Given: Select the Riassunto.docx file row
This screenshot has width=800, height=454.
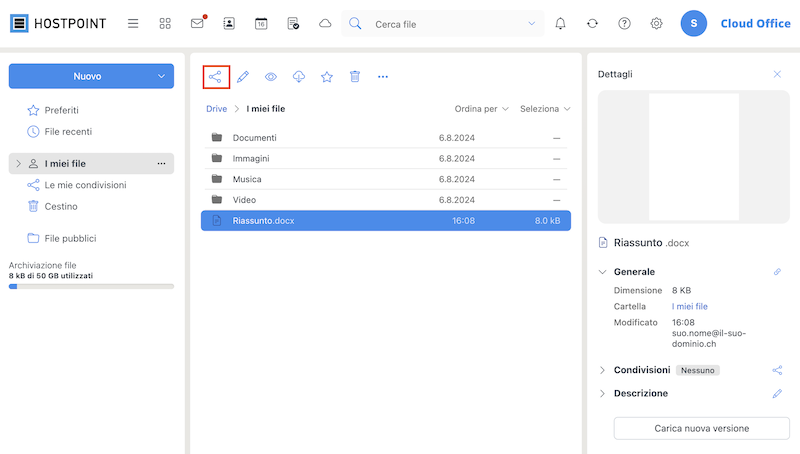Looking at the screenshot, I should (x=386, y=221).
